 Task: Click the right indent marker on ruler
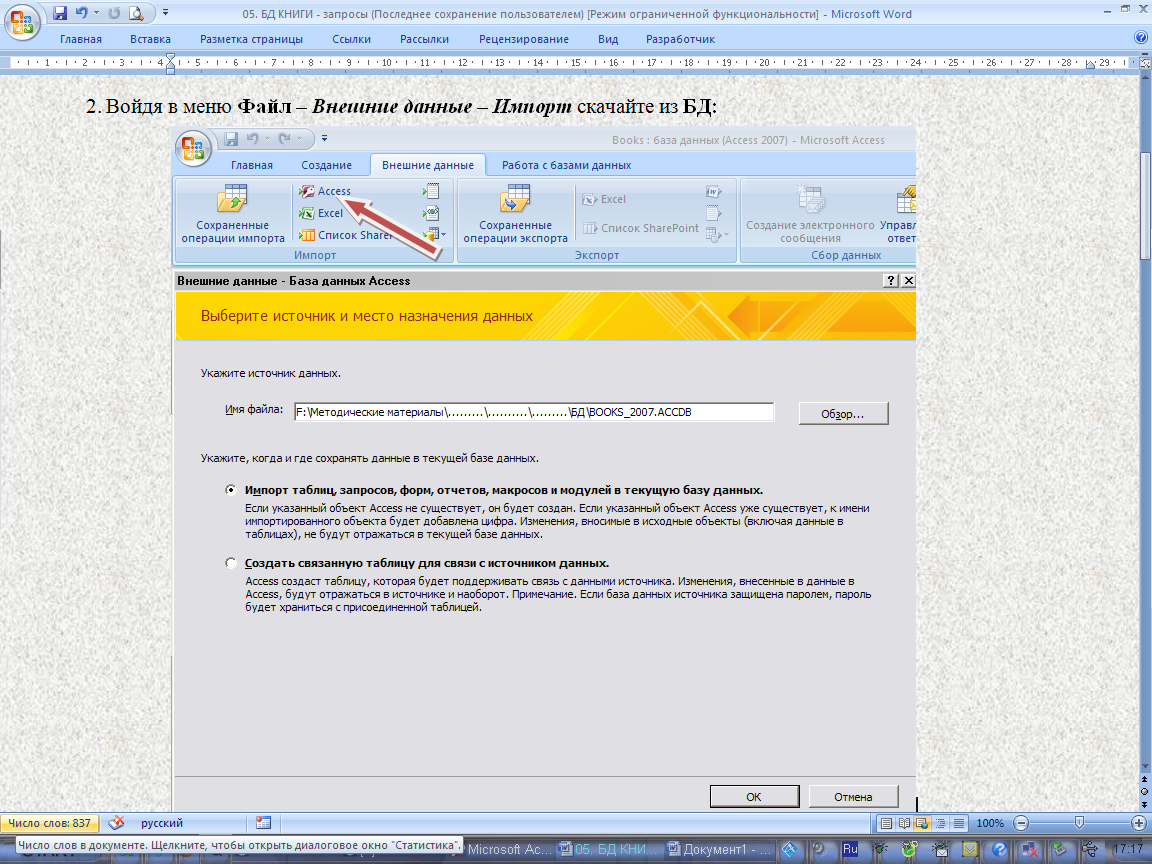click(1091, 66)
